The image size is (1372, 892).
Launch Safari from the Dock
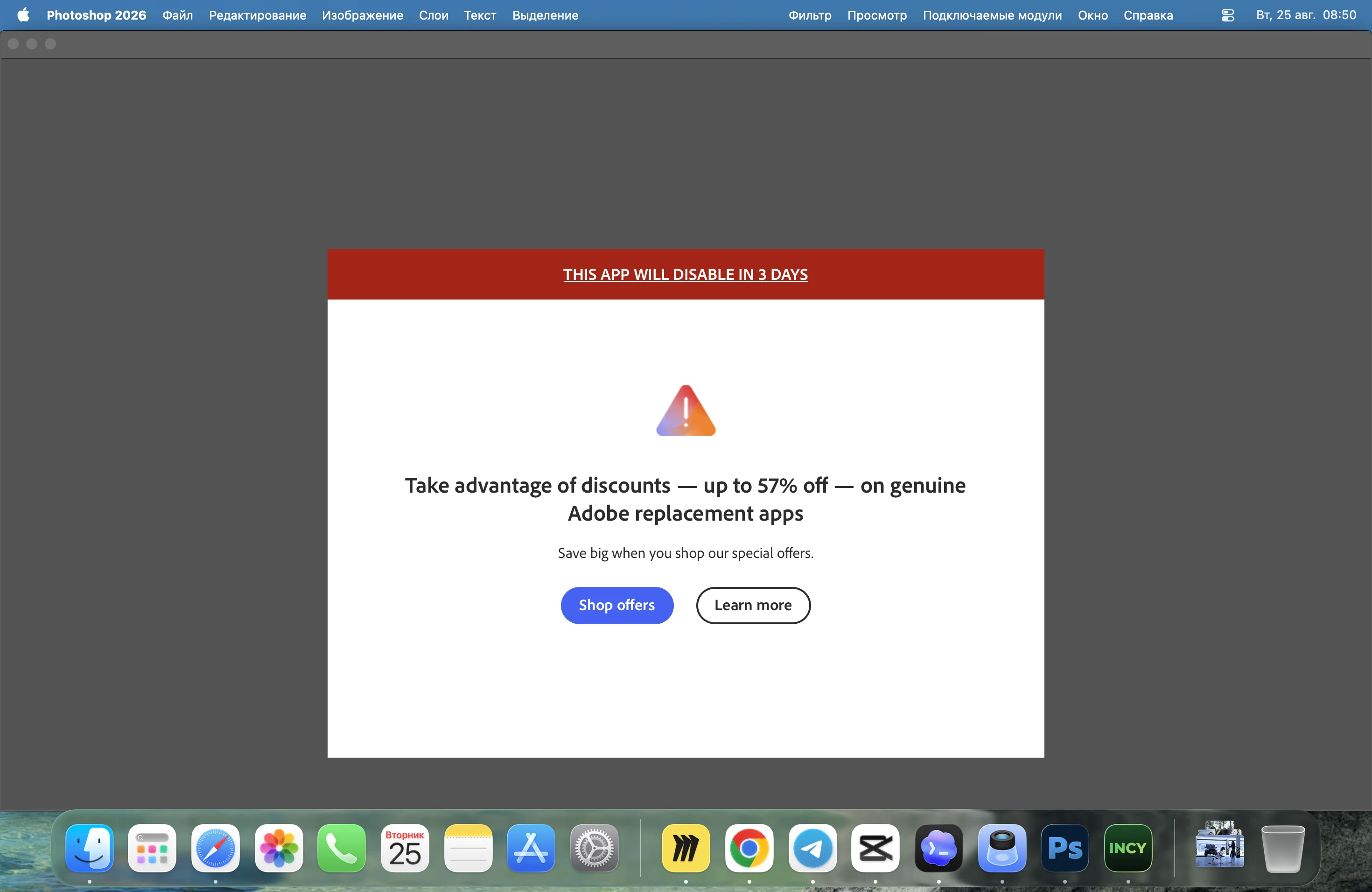tap(216, 848)
